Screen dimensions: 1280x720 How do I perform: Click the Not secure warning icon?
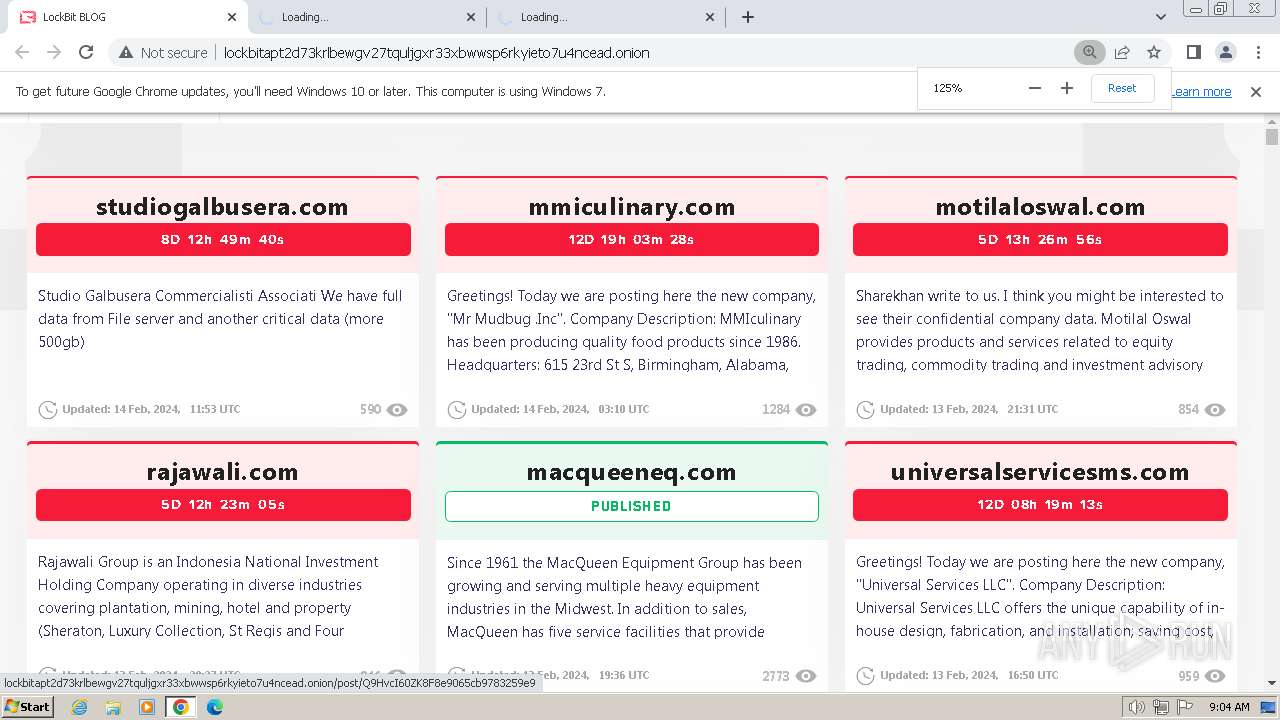(126, 53)
